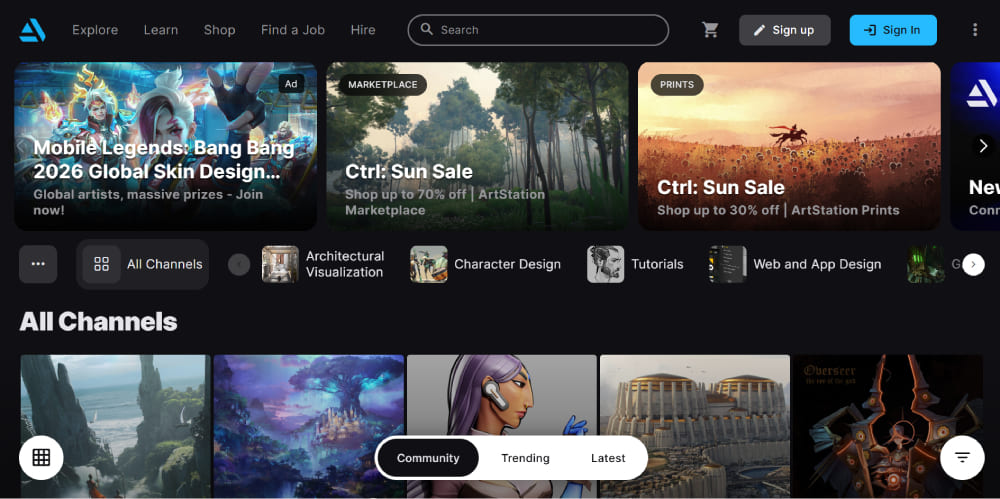The image size is (1000, 499).
Task: Open the domed city architecture artwork
Action: 695,426
